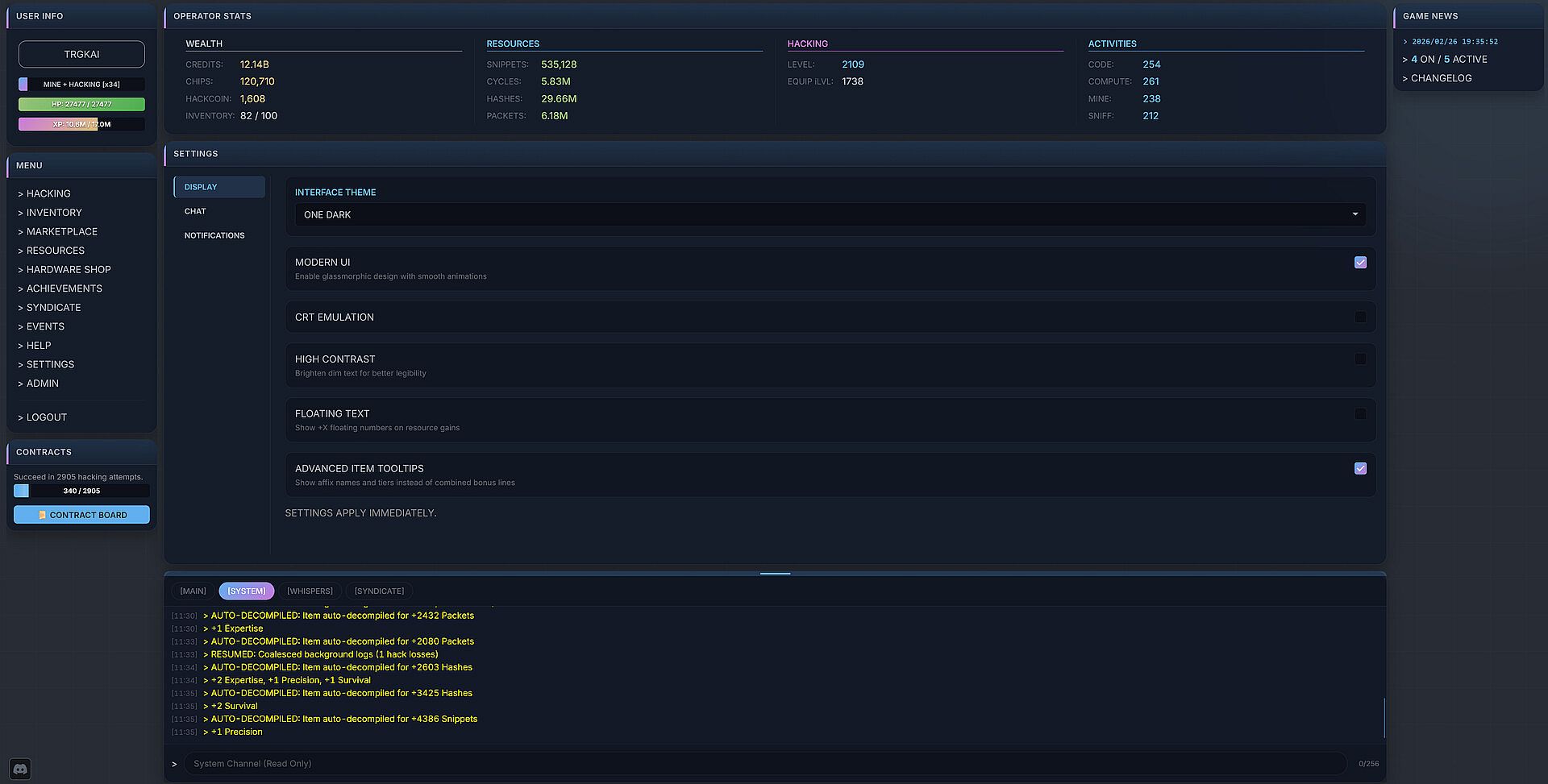Viewport: 1548px width, 784px height.
Task: Click the Code activity value 254
Action: tap(1151, 64)
